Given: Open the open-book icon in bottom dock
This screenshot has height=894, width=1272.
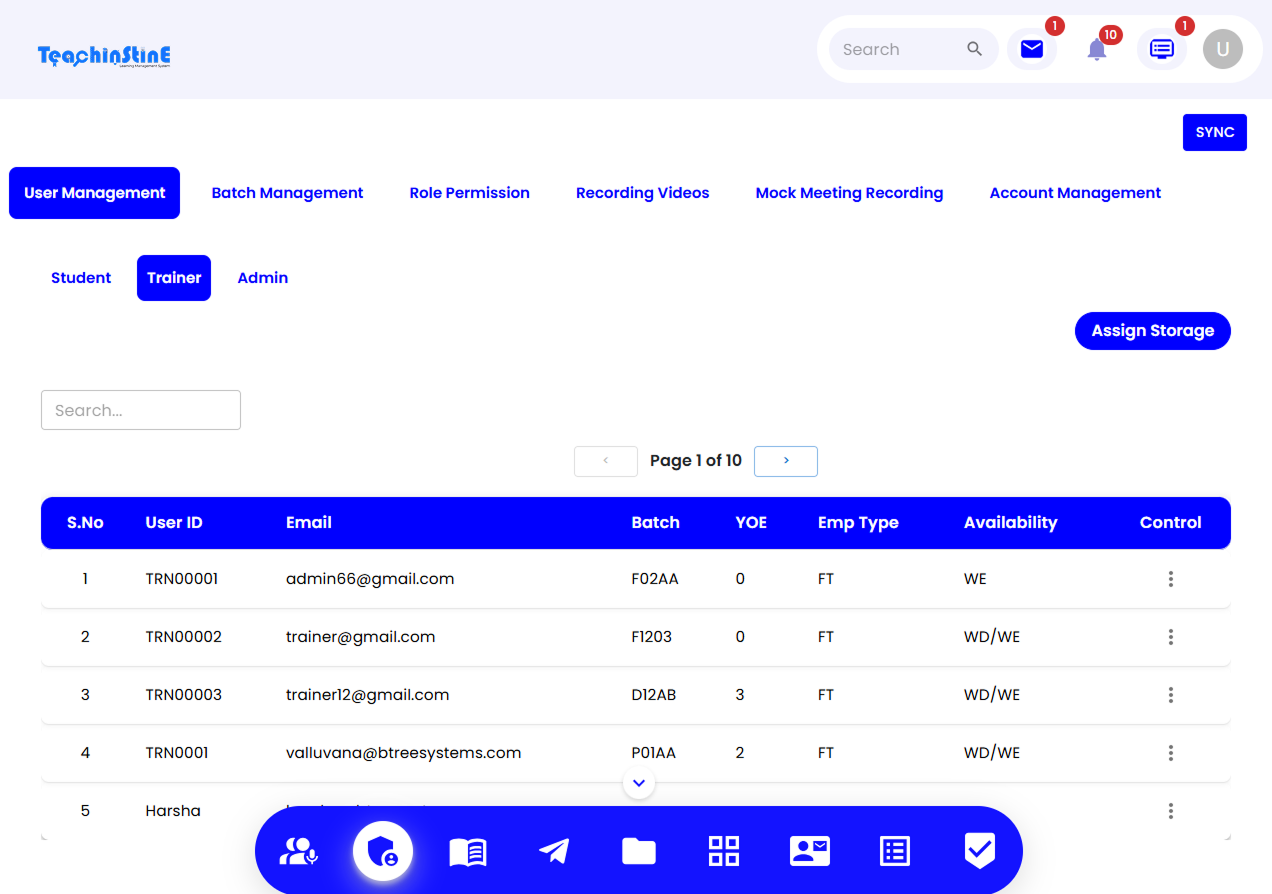Looking at the screenshot, I should tap(468, 851).
